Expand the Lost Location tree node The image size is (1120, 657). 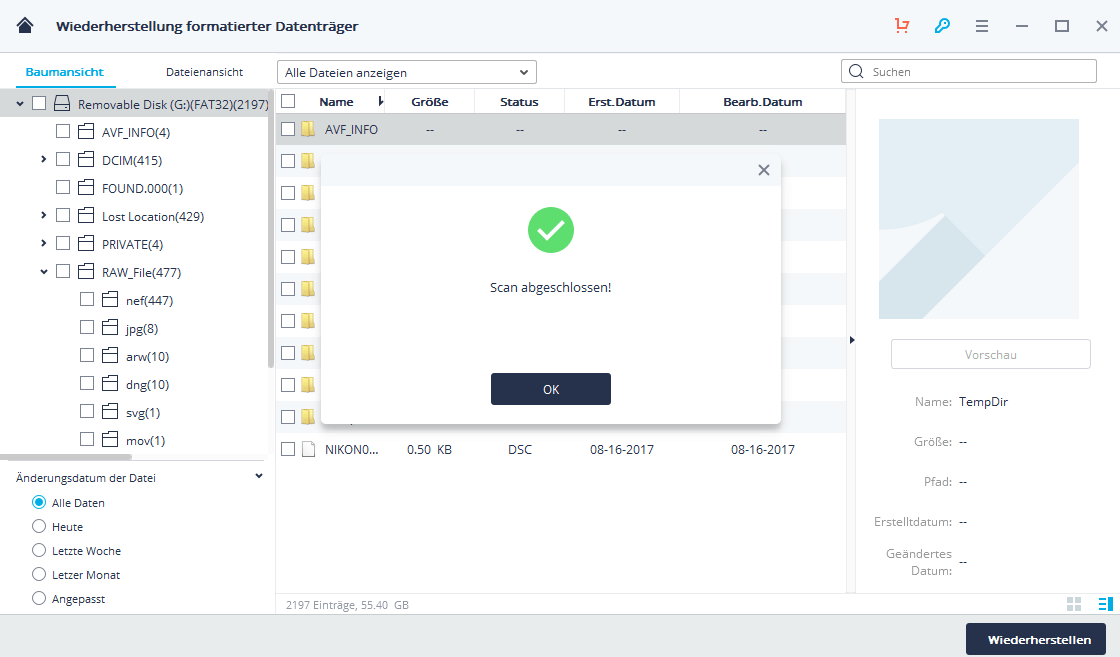point(44,216)
